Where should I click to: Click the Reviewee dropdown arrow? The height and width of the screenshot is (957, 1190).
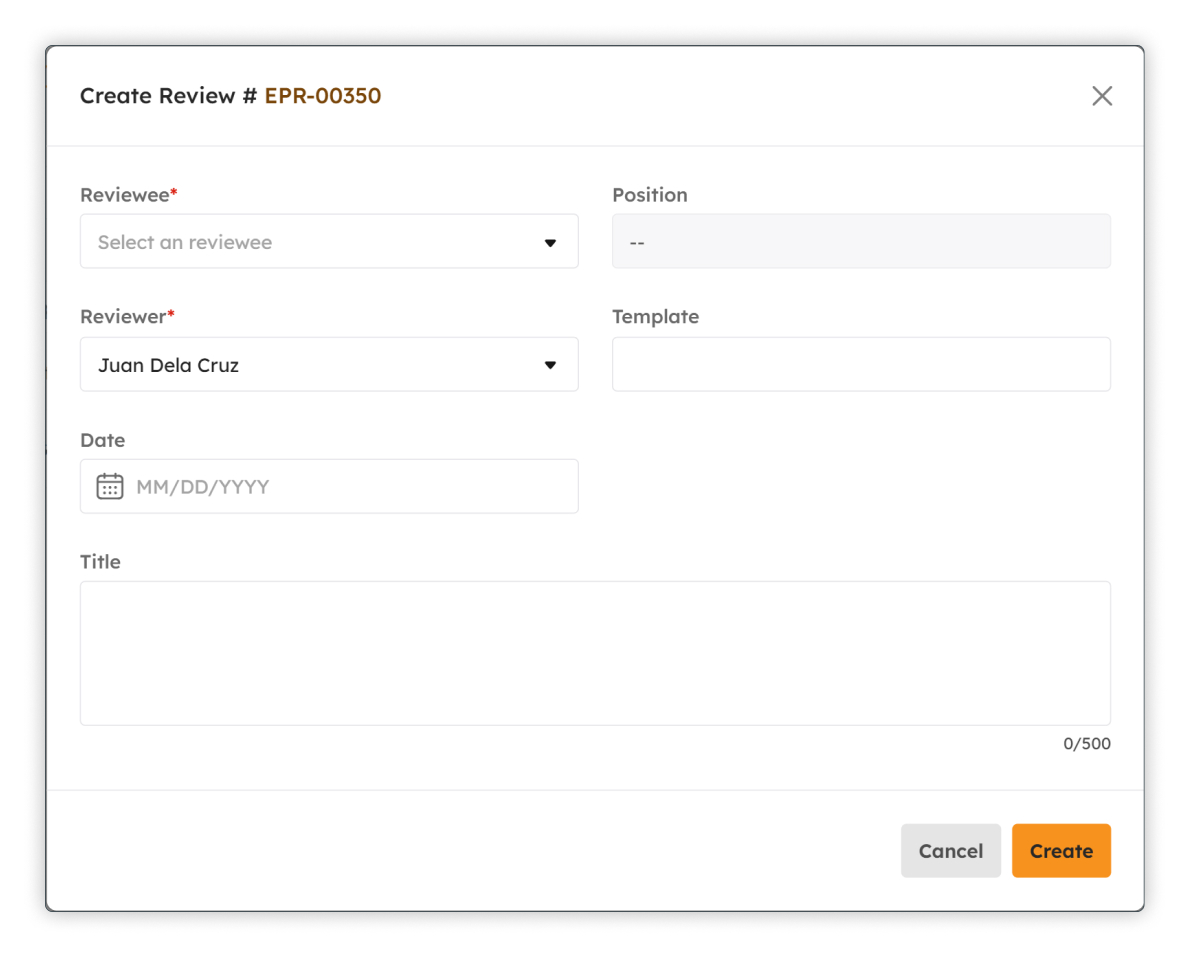coord(550,243)
